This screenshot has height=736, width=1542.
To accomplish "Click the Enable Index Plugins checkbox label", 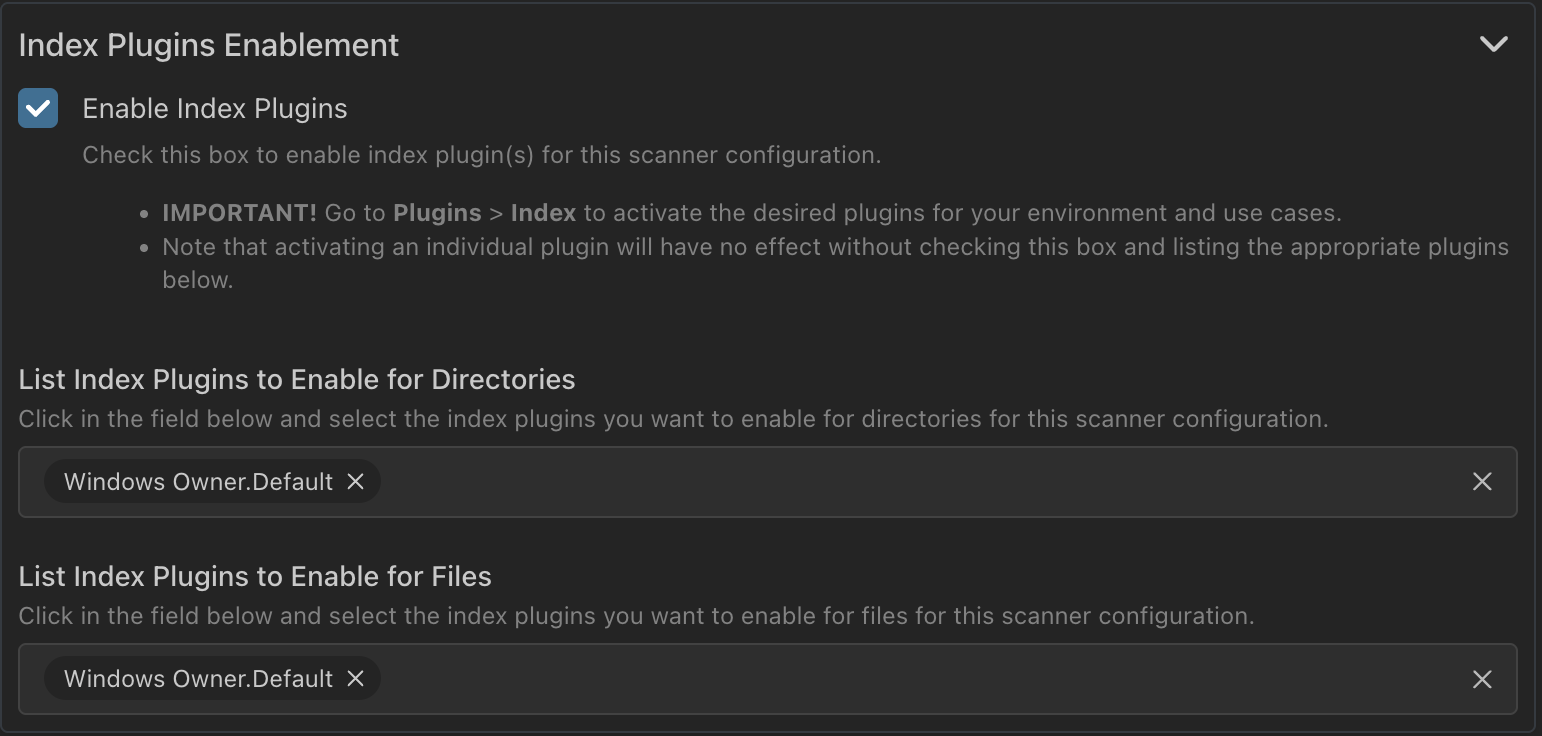I will tap(215, 109).
